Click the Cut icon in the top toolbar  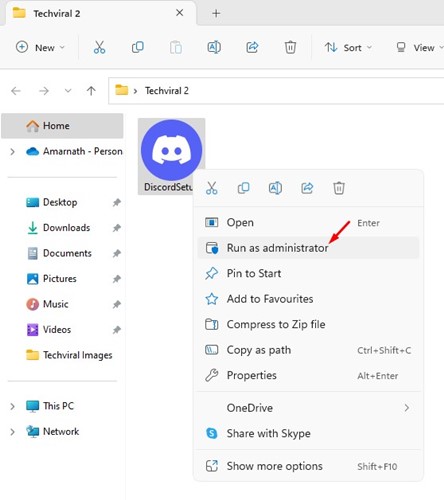pyautogui.click(x=99, y=47)
